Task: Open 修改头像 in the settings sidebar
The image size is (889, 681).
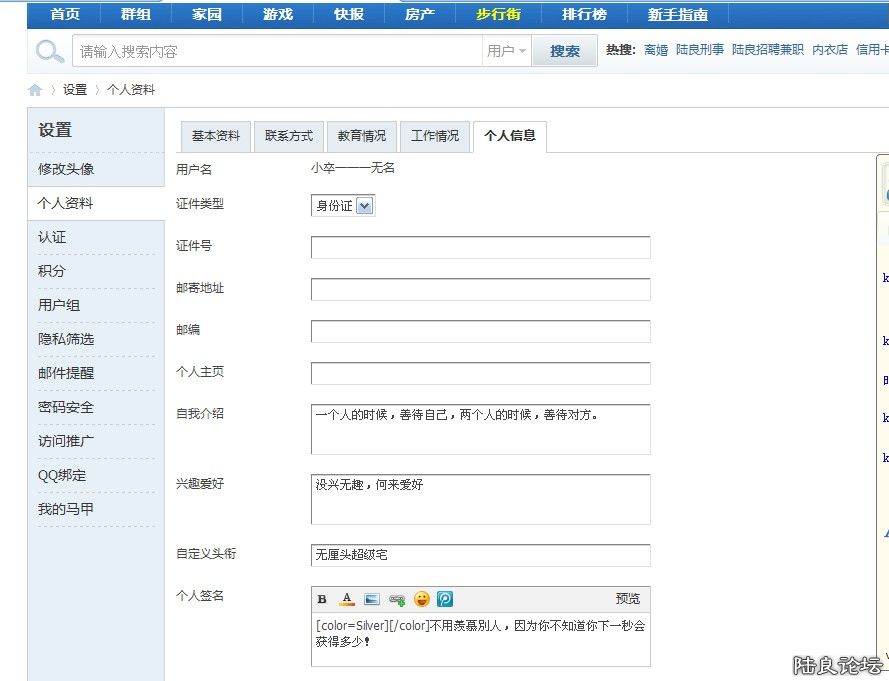Action: click(66, 169)
